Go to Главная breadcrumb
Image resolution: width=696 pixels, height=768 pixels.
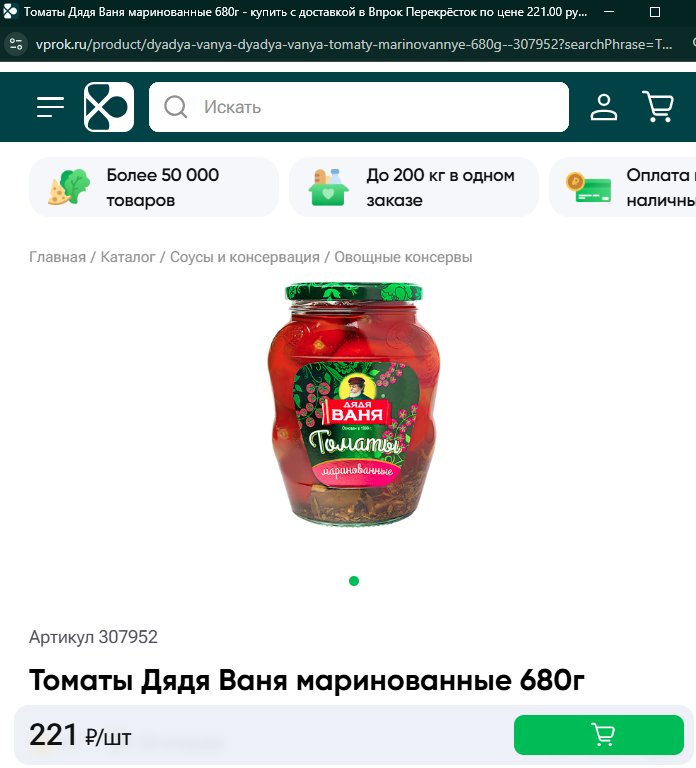pos(57,257)
